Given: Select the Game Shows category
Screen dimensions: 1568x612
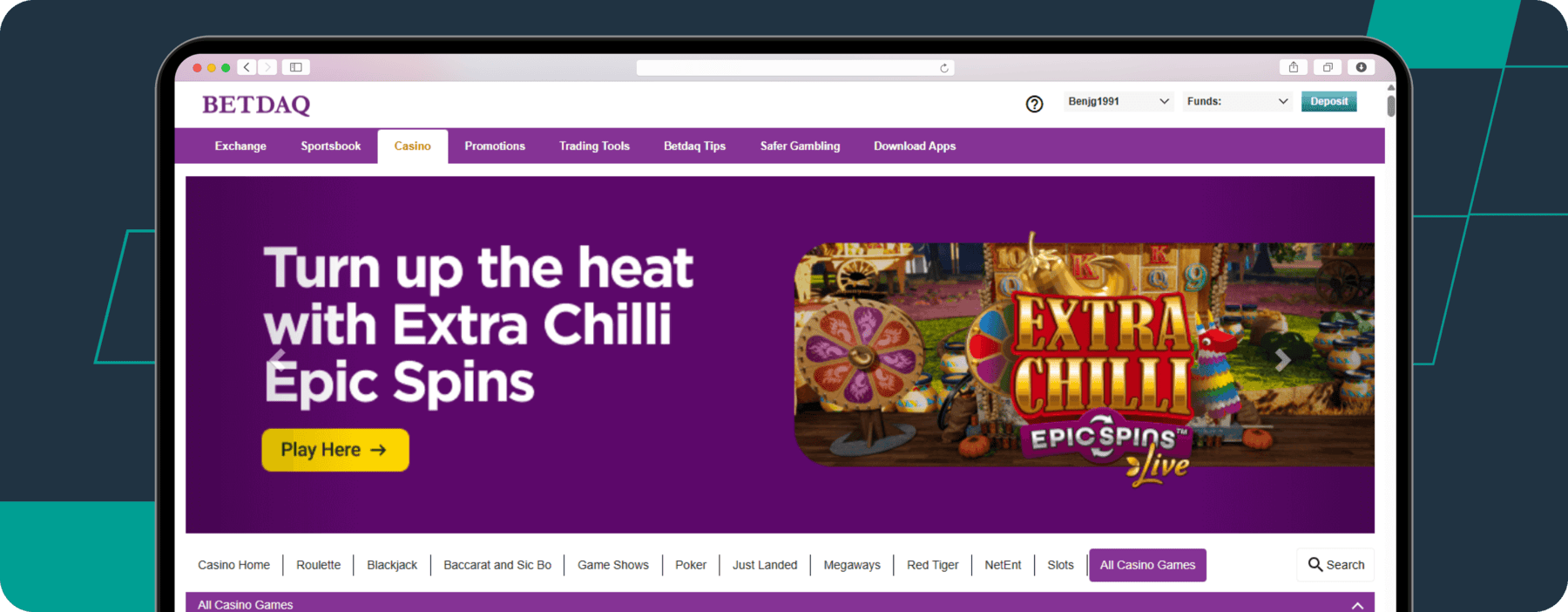Looking at the screenshot, I should click(x=613, y=565).
